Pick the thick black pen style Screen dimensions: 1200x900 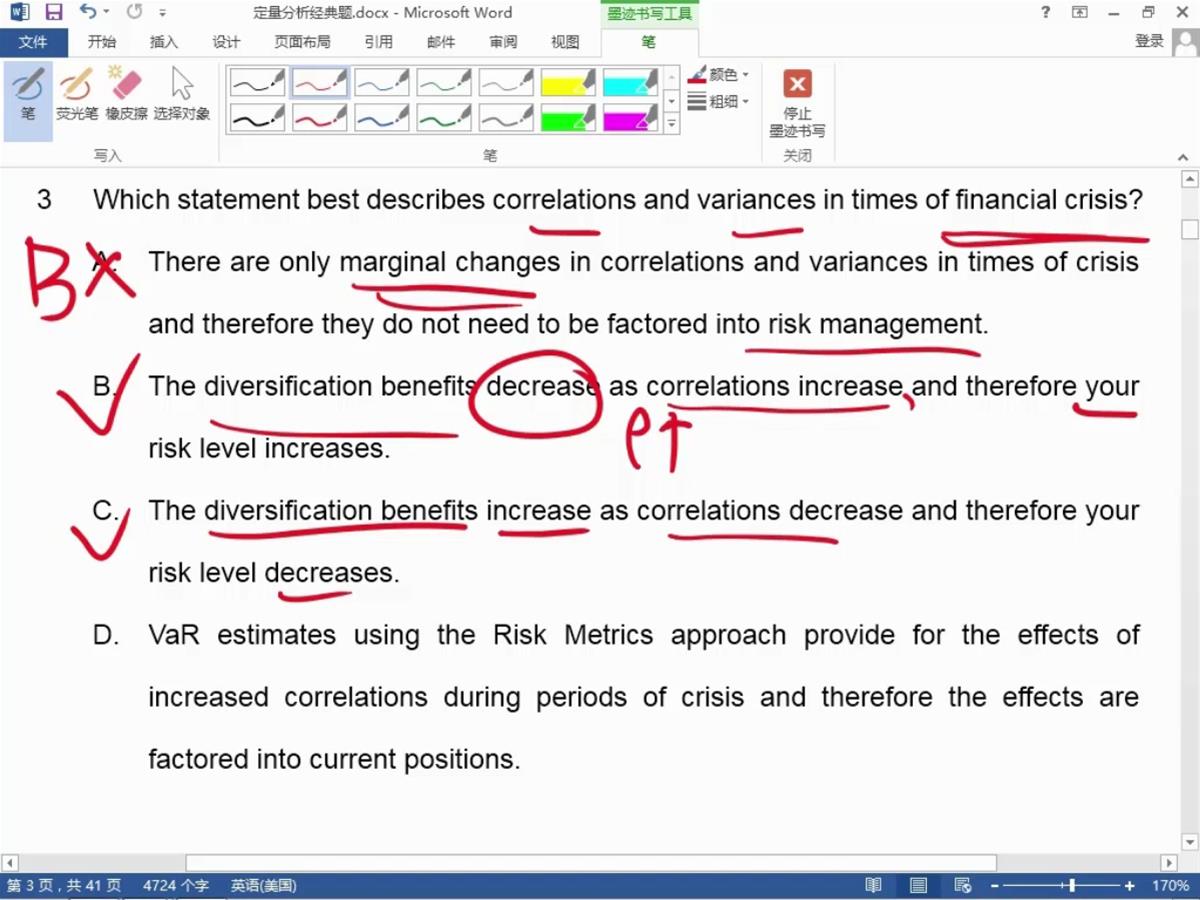pyautogui.click(x=258, y=118)
